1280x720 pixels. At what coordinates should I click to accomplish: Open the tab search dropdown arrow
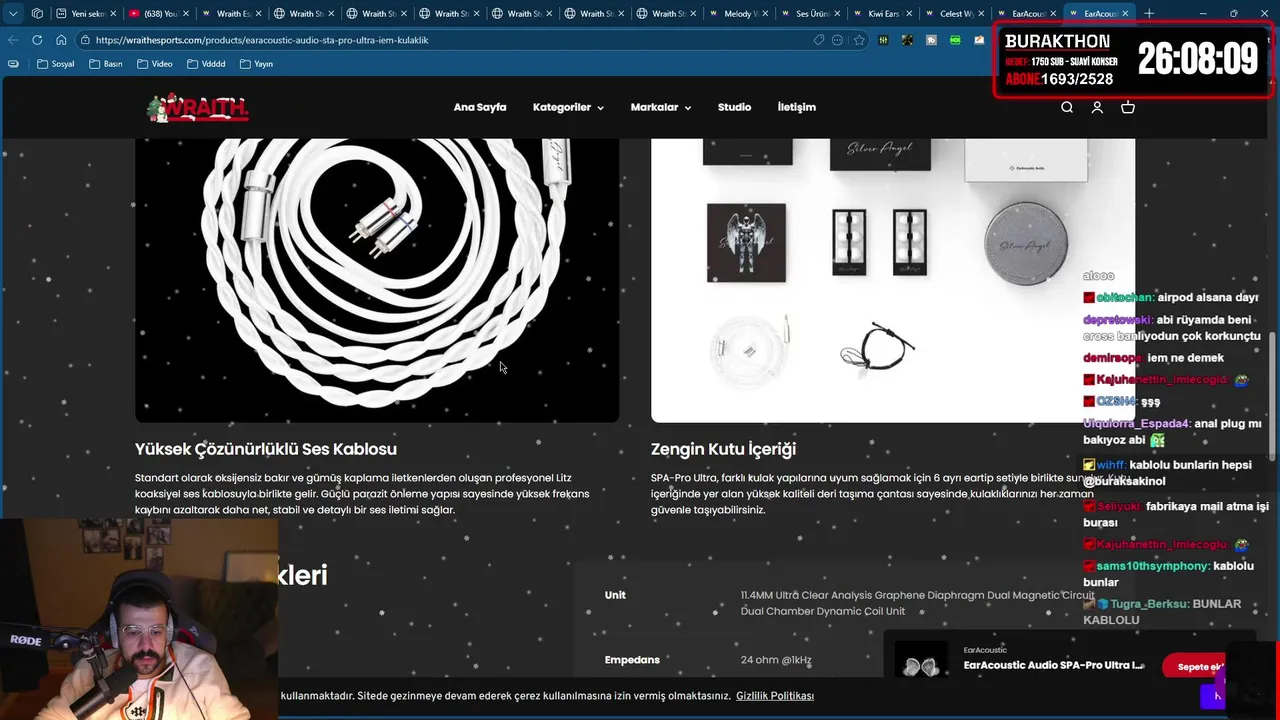click(13, 14)
